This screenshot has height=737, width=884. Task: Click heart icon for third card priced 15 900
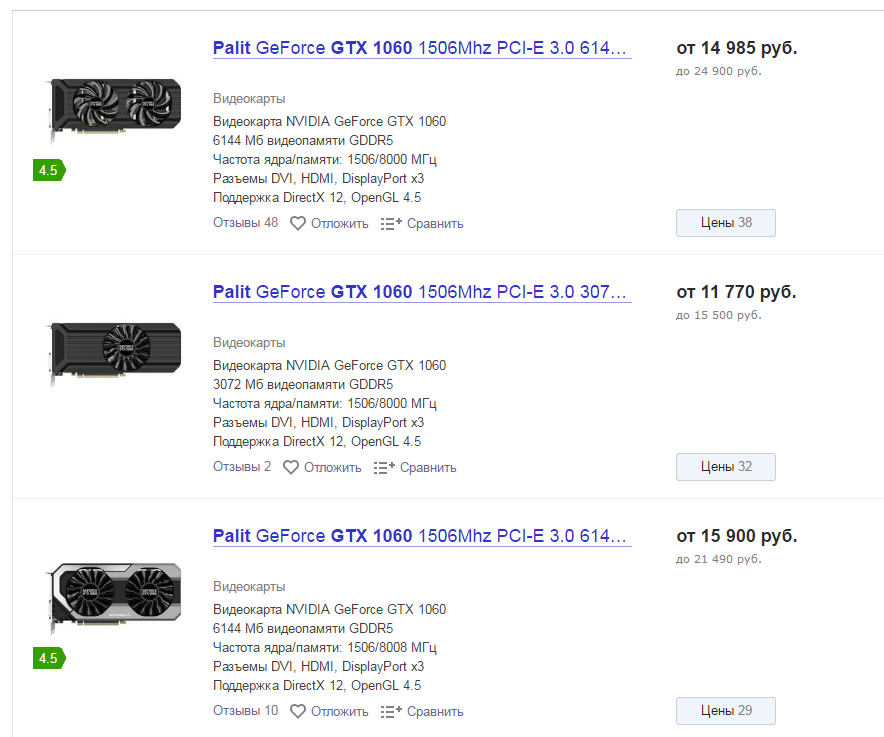click(298, 711)
